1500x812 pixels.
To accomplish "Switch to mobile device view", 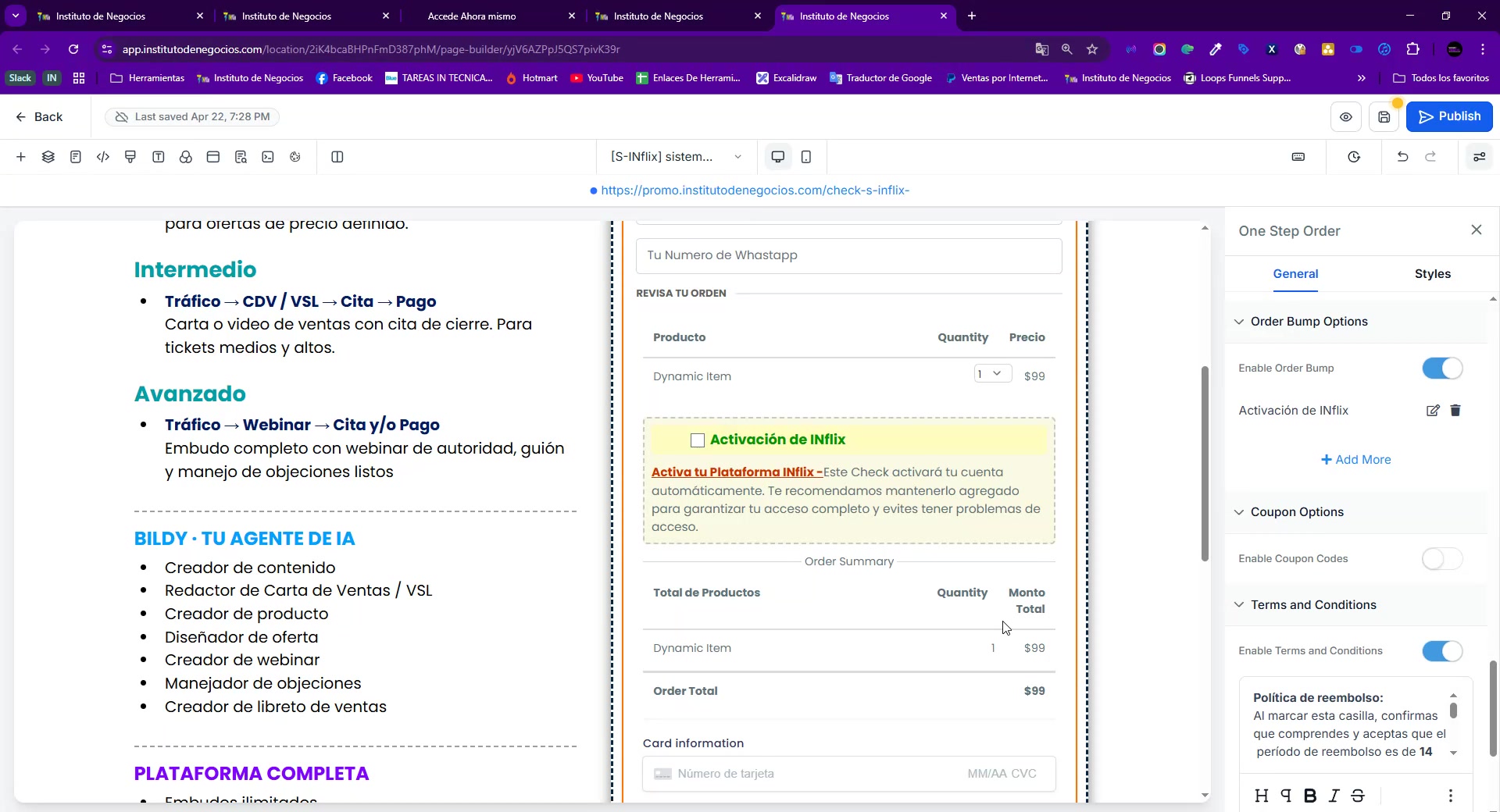I will tap(806, 157).
